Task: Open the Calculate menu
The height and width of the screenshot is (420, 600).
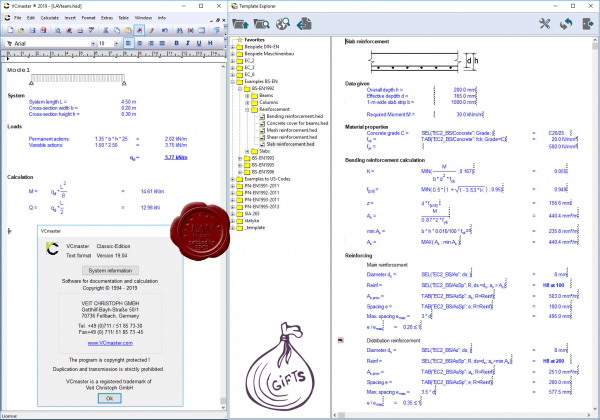Action: point(50,18)
